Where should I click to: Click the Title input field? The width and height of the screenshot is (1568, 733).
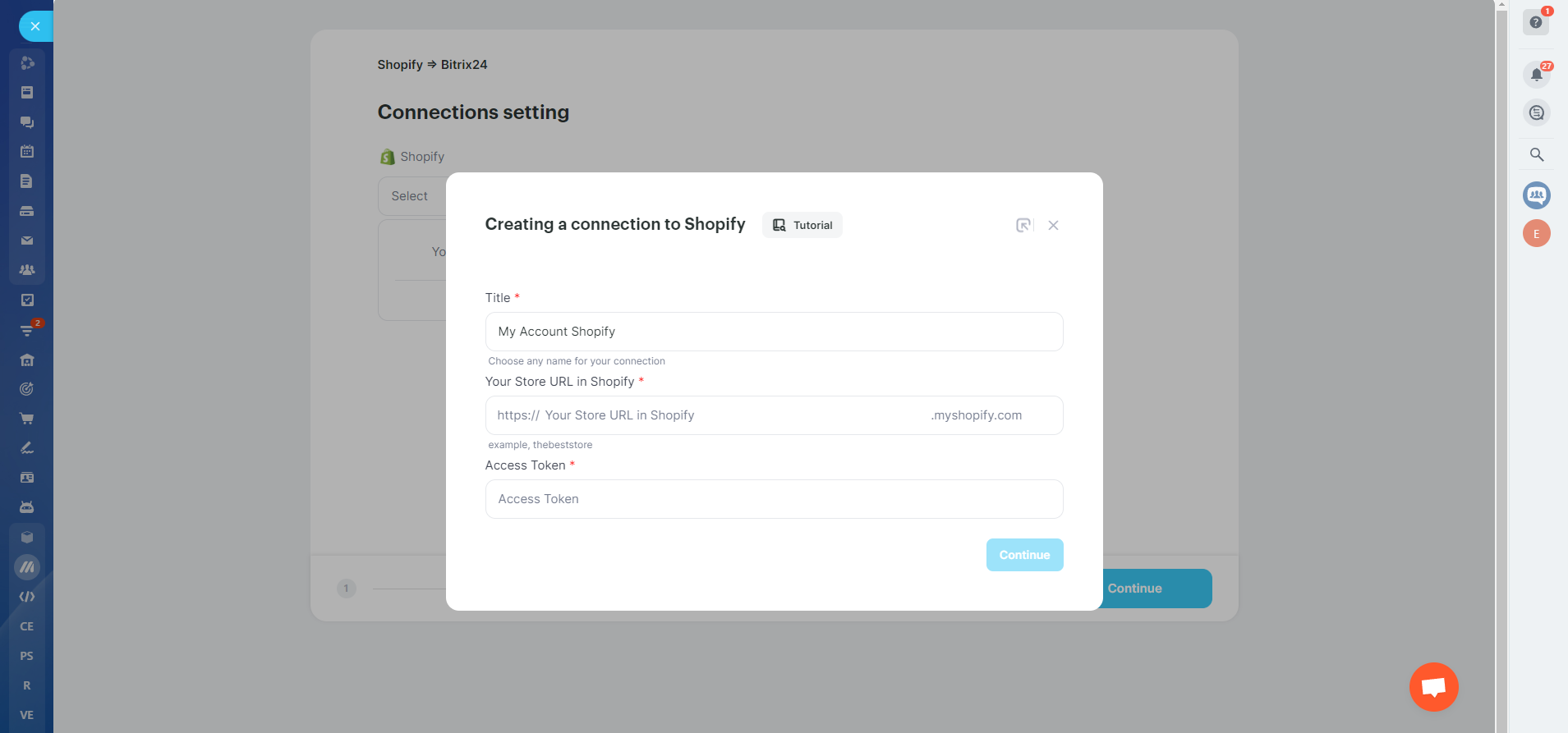coord(774,332)
